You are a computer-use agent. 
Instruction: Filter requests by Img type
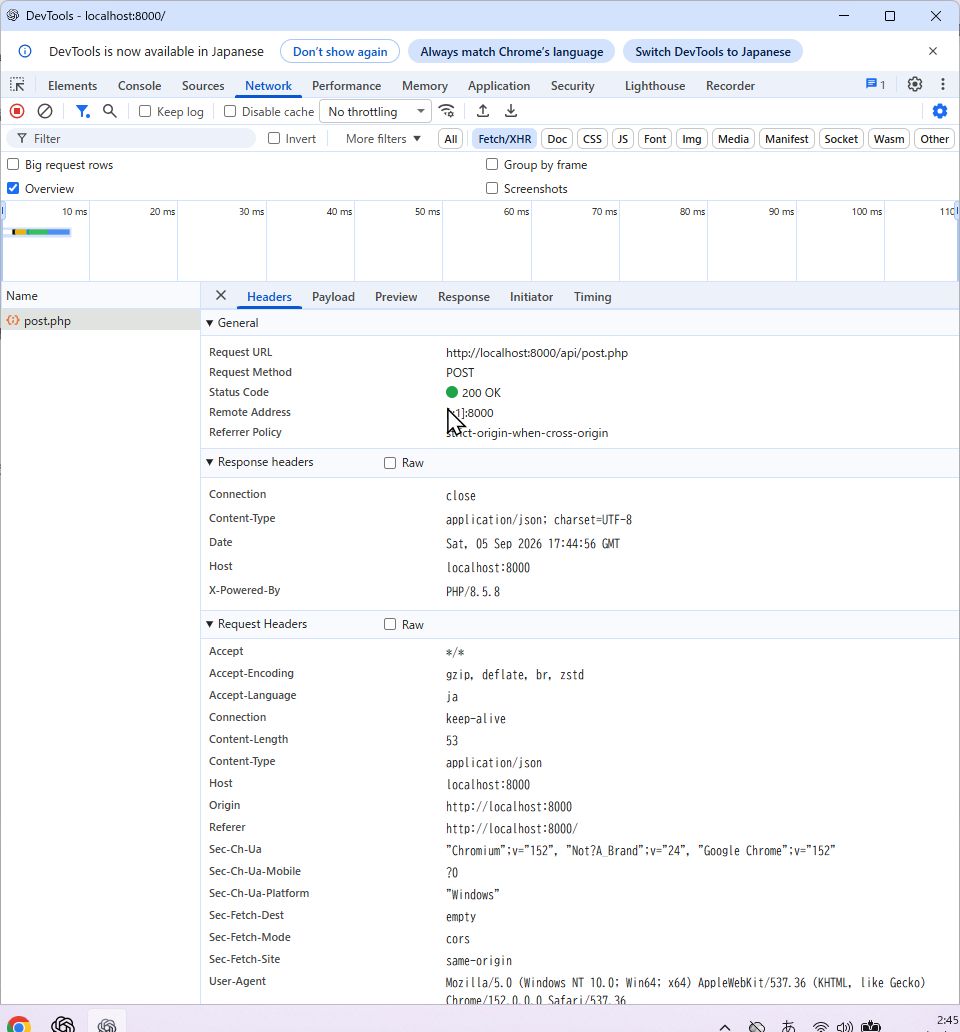pyautogui.click(x=692, y=139)
